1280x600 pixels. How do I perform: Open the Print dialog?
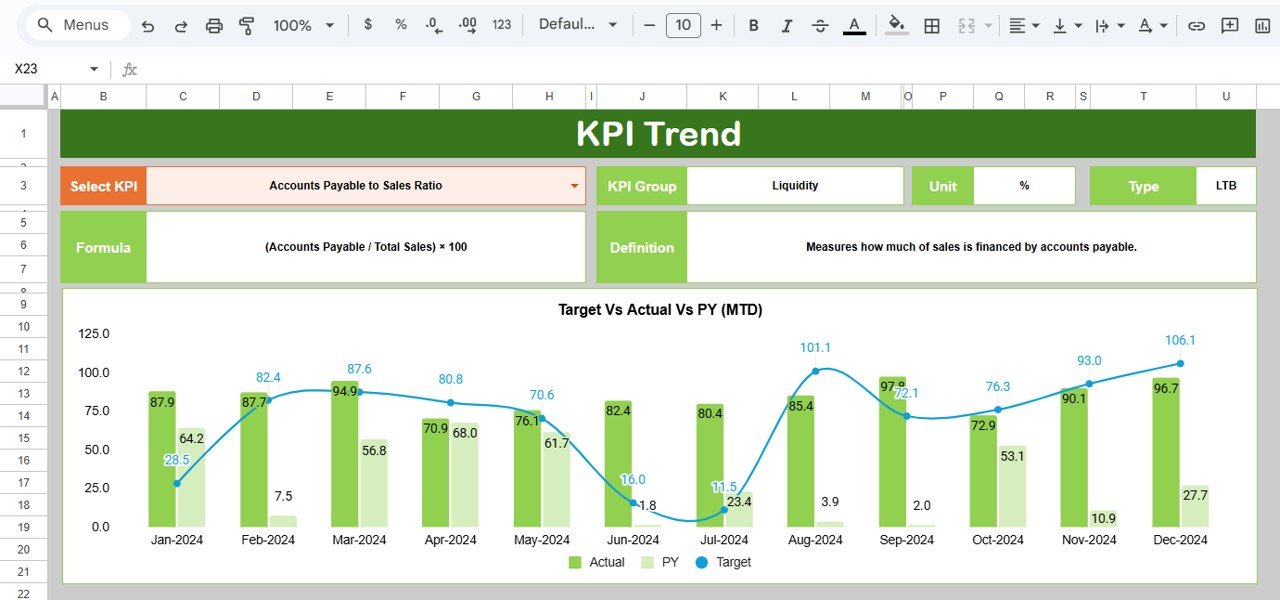[x=214, y=25]
